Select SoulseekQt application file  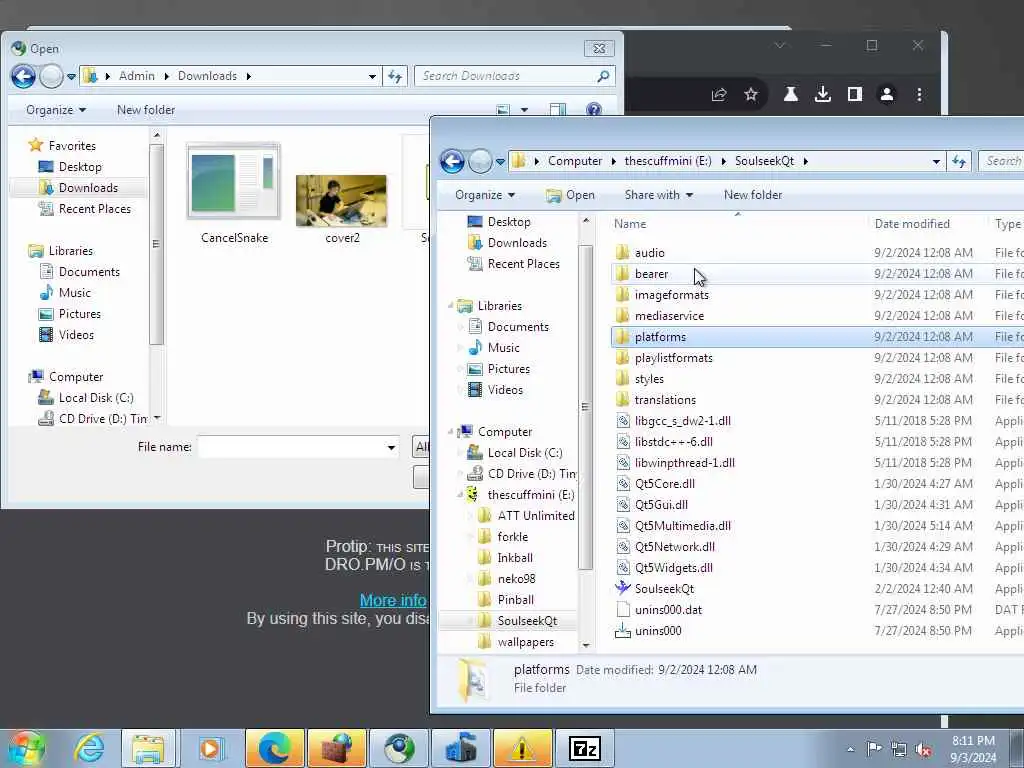[664, 589]
